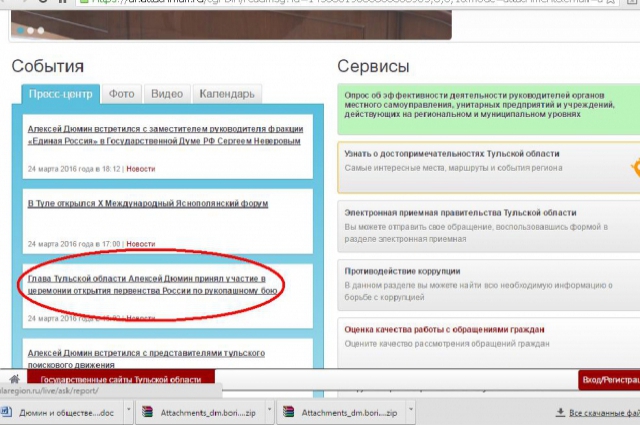Viewport: 640px width, 425px height.
Task: Switch to the Фото tab
Action: [122, 94]
